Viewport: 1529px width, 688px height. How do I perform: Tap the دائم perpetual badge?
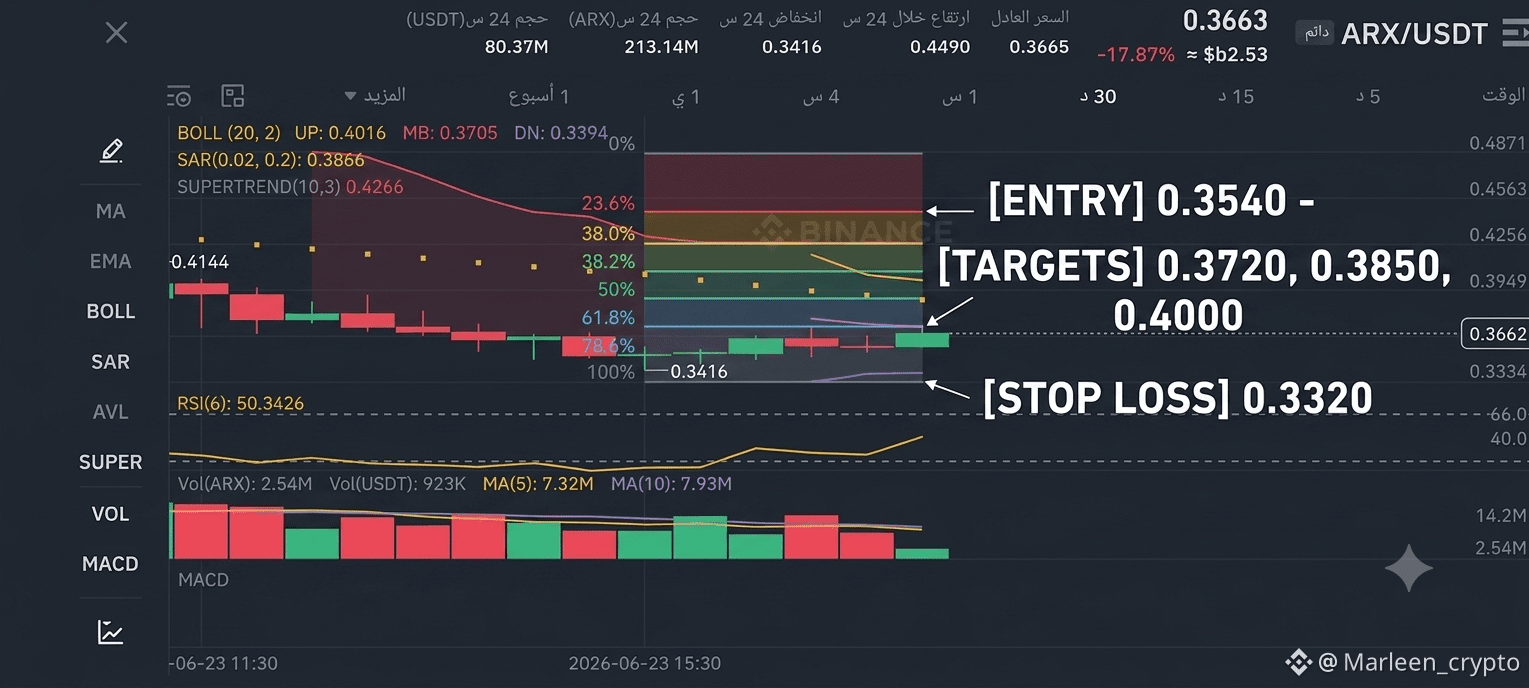coord(1316,33)
